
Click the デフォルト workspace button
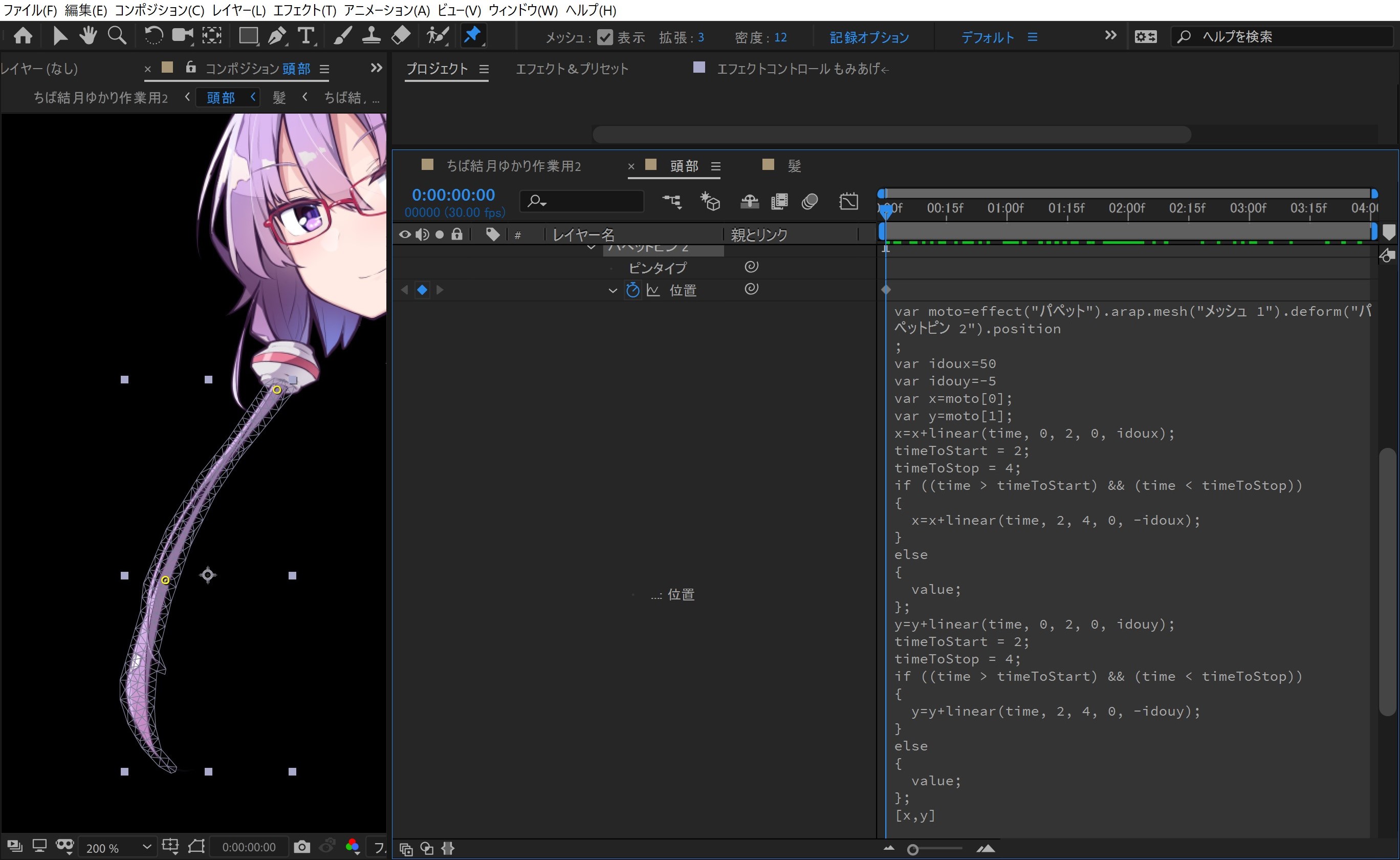point(988,37)
